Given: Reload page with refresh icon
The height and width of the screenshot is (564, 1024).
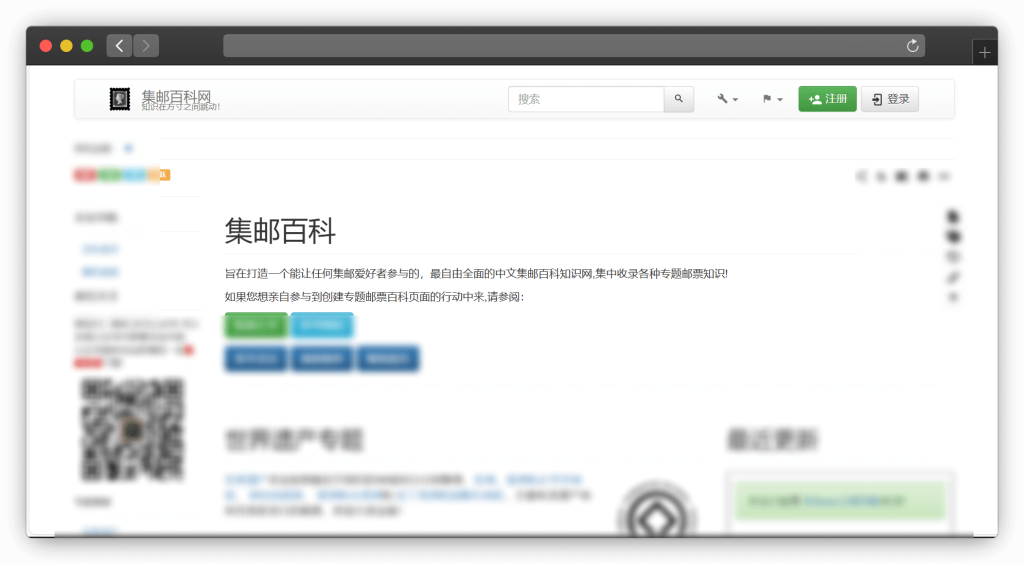Looking at the screenshot, I should [x=912, y=46].
